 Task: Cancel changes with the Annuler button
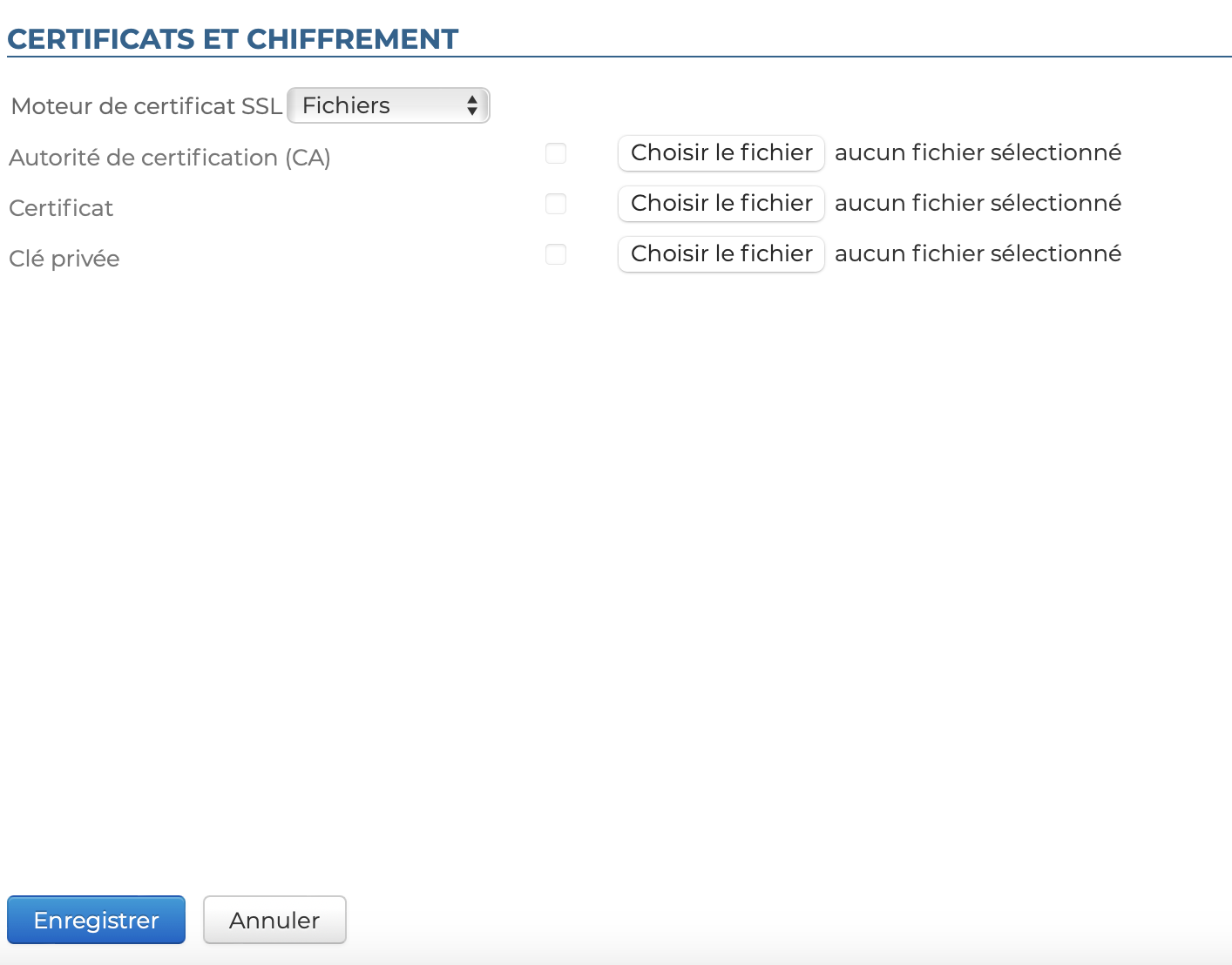(274, 920)
